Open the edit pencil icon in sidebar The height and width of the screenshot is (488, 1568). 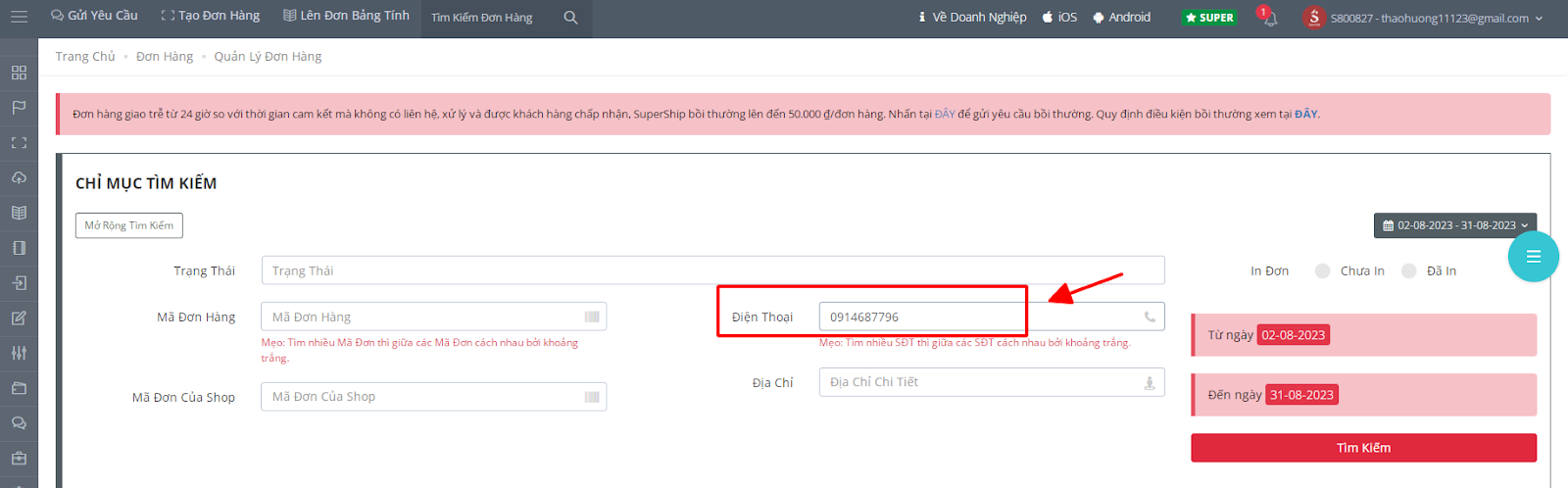19,318
